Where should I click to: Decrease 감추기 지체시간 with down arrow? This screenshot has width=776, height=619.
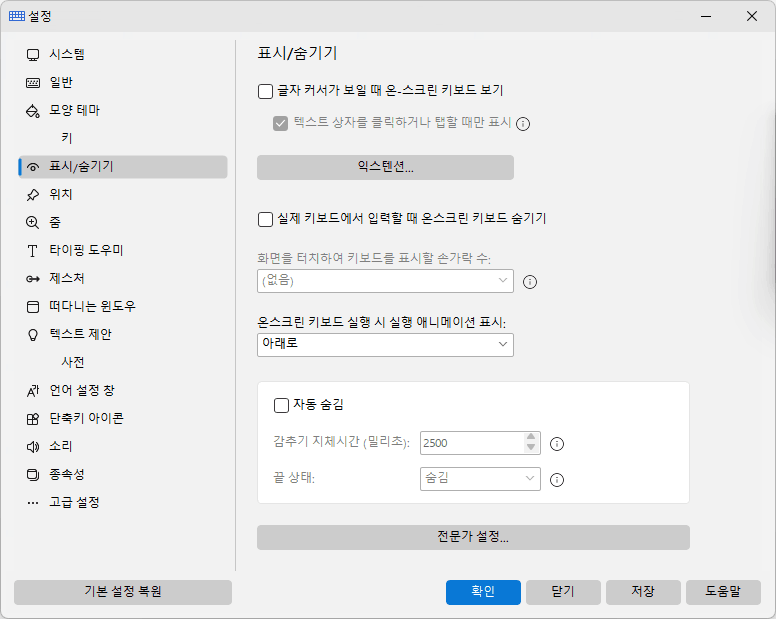531,448
